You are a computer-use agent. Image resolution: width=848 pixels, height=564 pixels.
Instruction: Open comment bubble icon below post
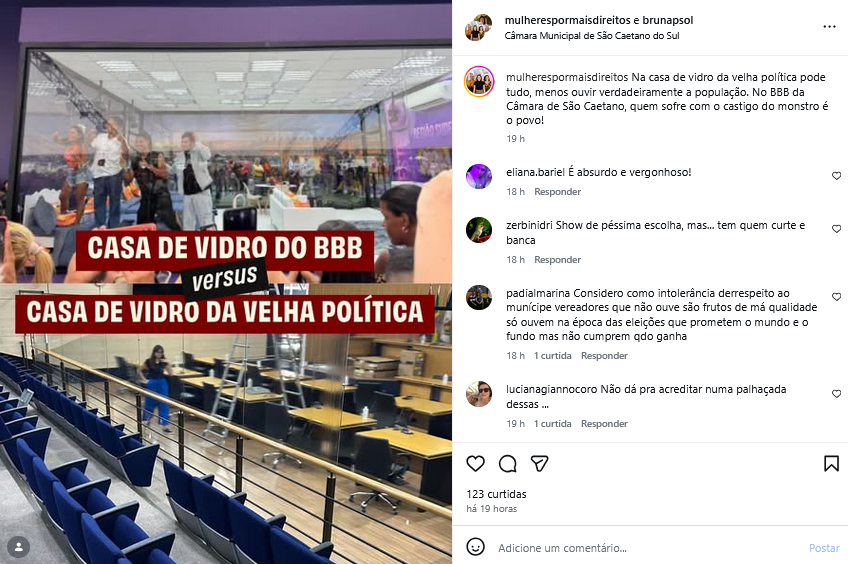(x=507, y=463)
